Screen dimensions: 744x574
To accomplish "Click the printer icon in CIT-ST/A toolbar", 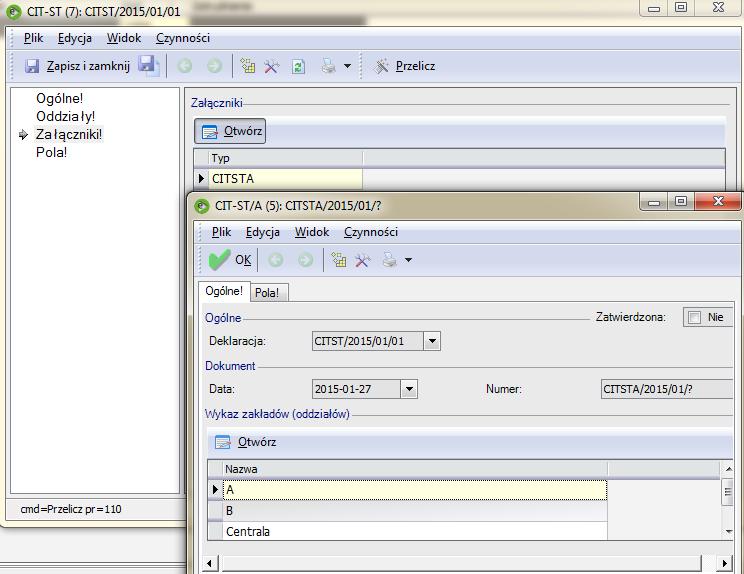I will click(x=390, y=259).
